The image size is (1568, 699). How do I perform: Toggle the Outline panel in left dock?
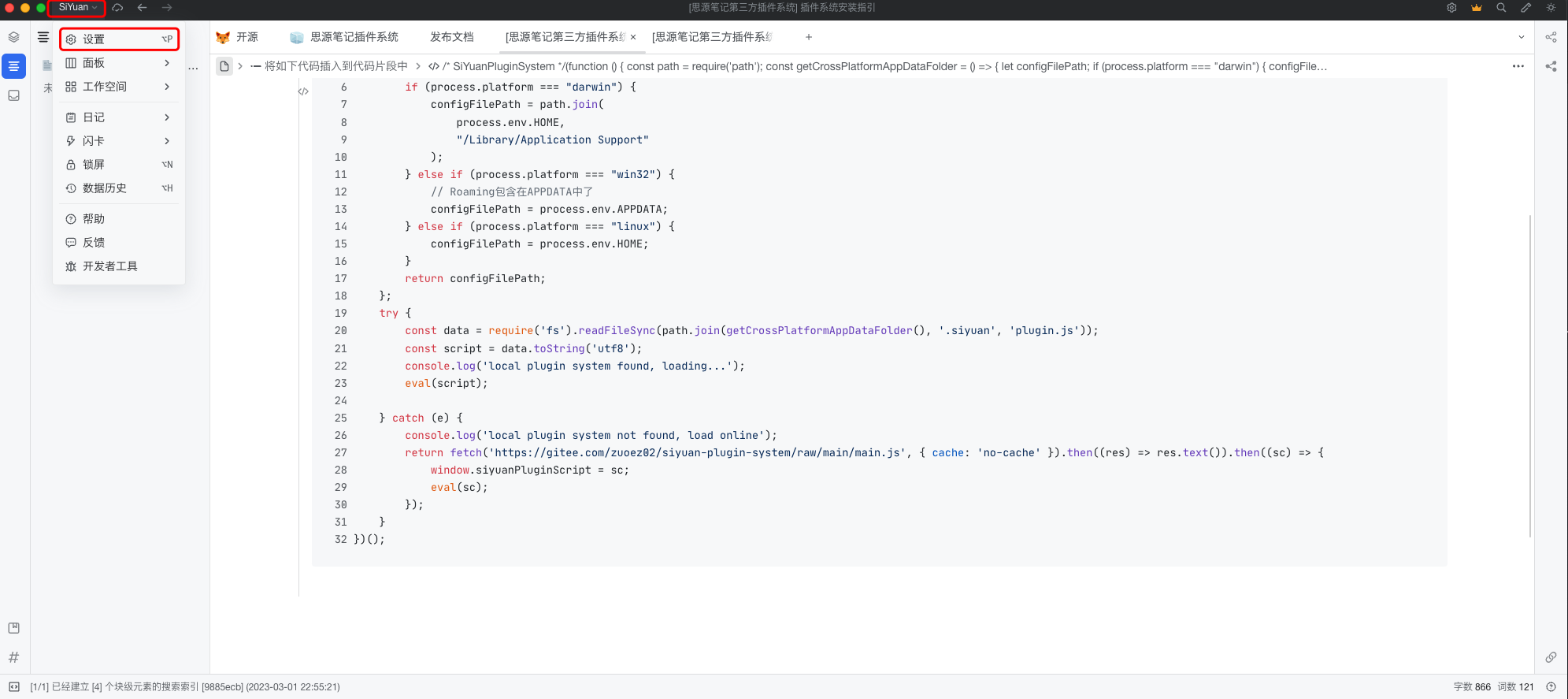click(x=13, y=66)
